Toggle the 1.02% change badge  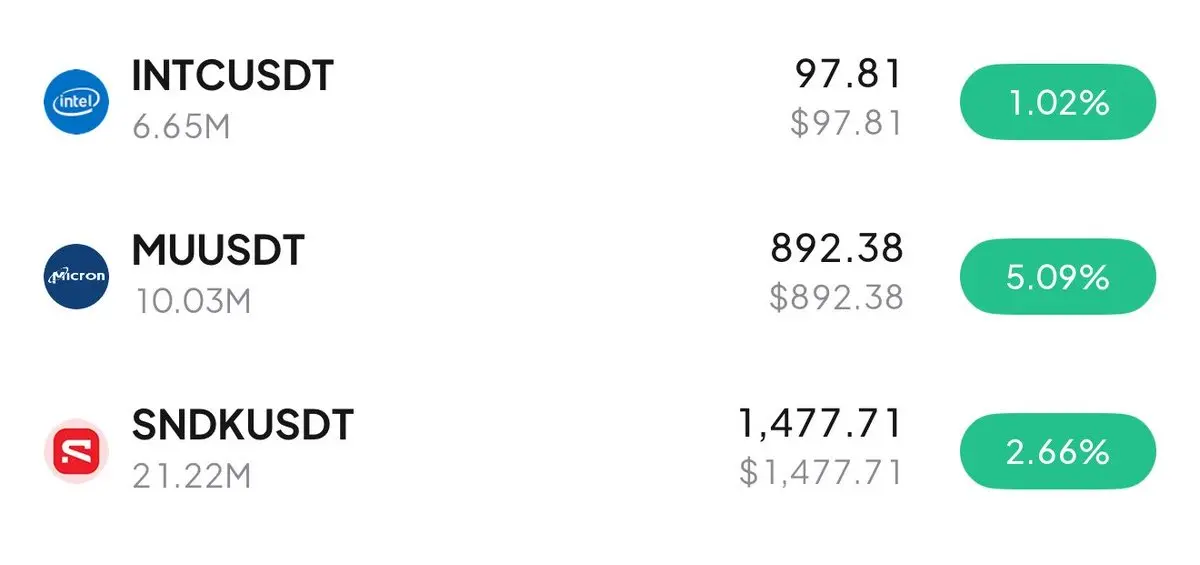pyautogui.click(x=1058, y=103)
